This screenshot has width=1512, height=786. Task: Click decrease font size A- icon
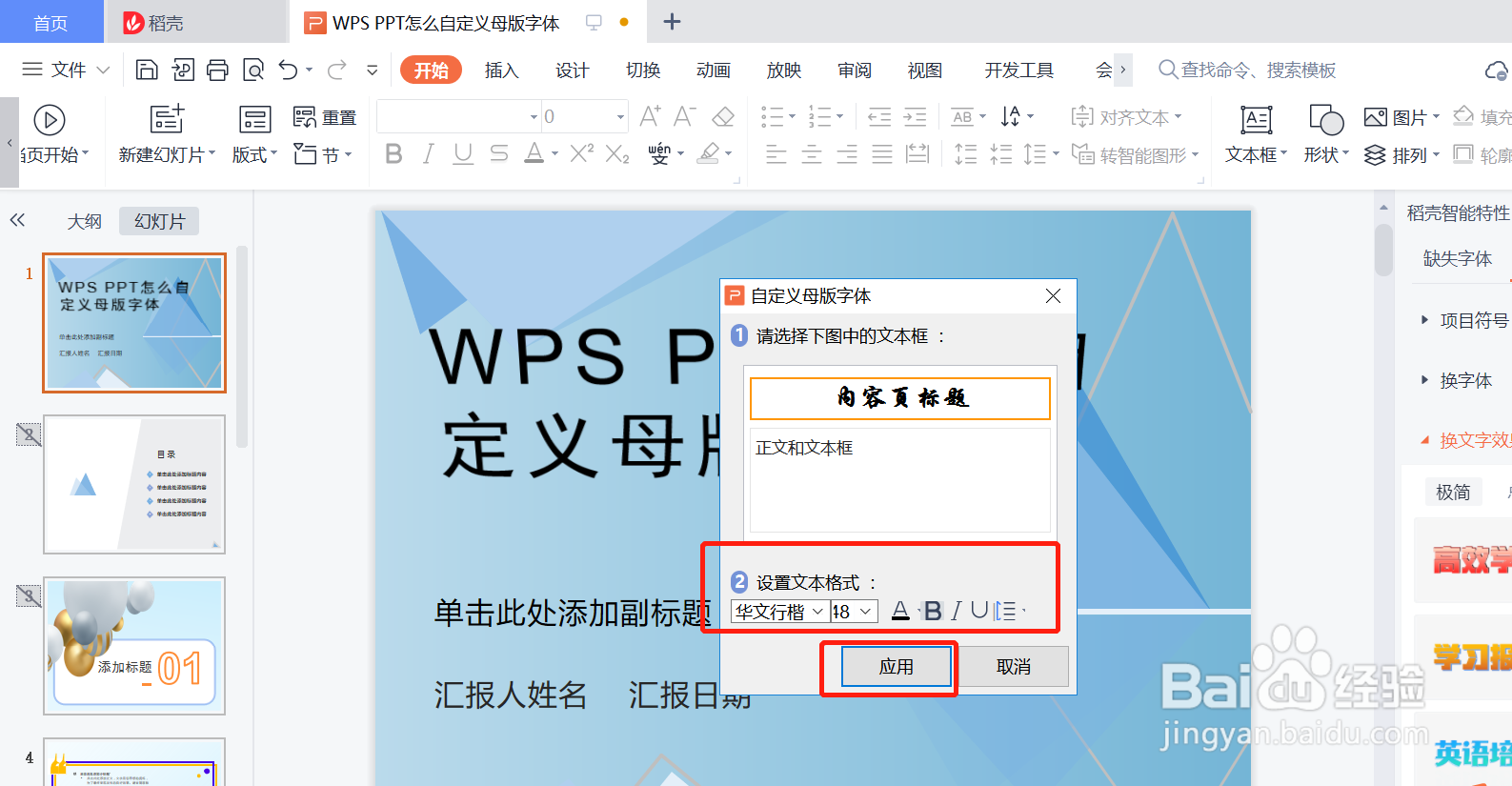click(x=684, y=116)
